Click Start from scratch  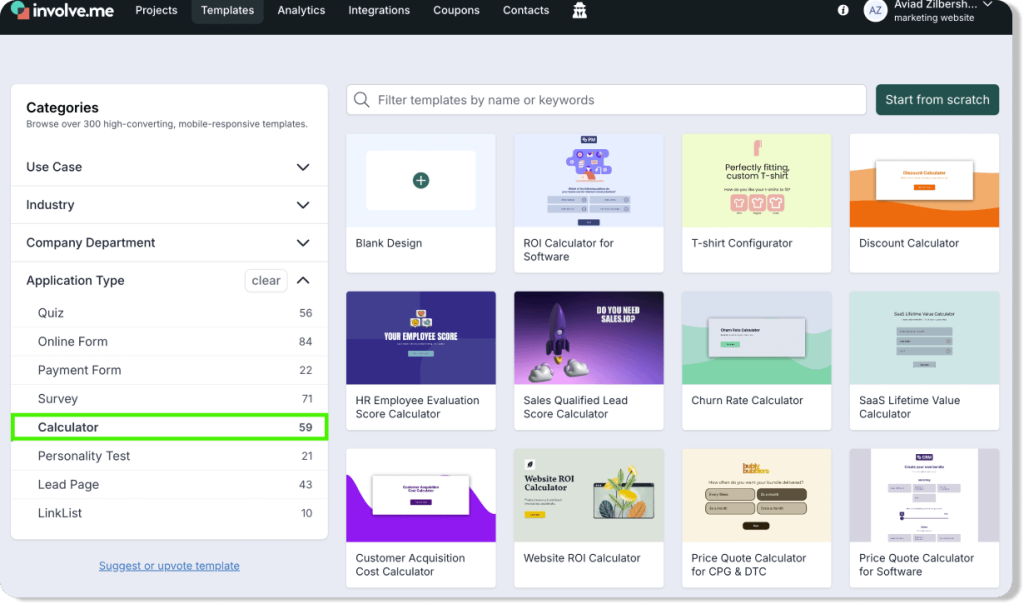coord(937,100)
